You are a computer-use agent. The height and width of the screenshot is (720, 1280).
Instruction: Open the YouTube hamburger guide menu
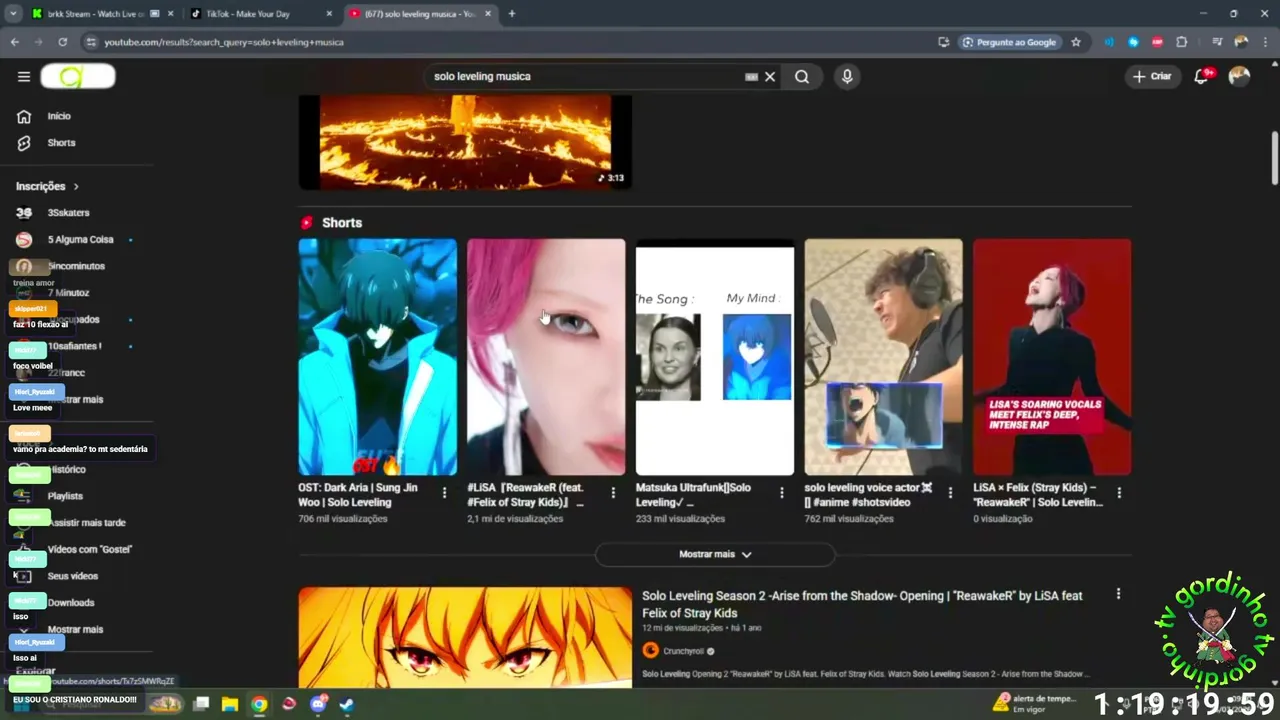pos(24,77)
